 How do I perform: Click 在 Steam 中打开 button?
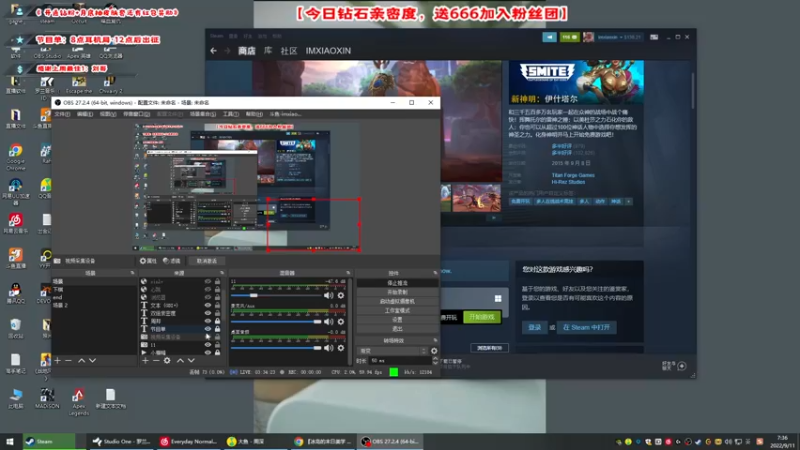(586, 328)
